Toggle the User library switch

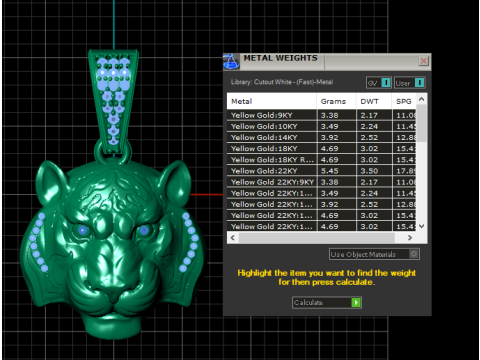point(410,83)
